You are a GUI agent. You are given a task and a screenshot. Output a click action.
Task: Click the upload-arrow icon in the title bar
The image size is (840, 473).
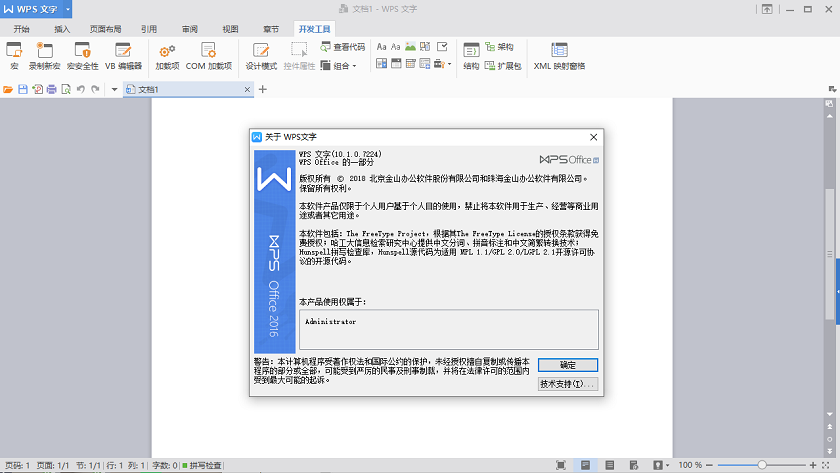(x=767, y=9)
